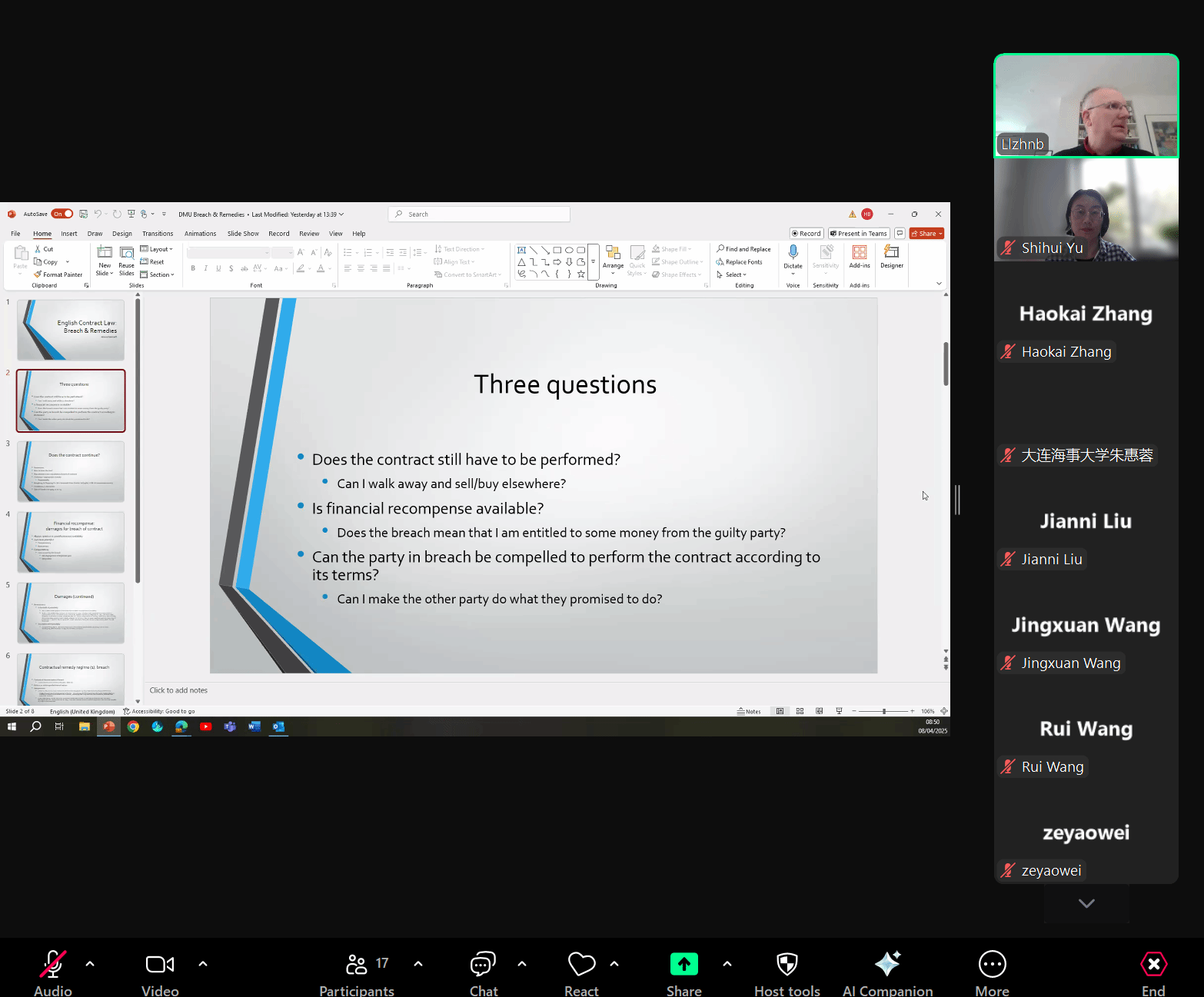Viewport: 1204px width, 997px height.
Task: Switch to the Slide Show tab
Action: tap(243, 234)
